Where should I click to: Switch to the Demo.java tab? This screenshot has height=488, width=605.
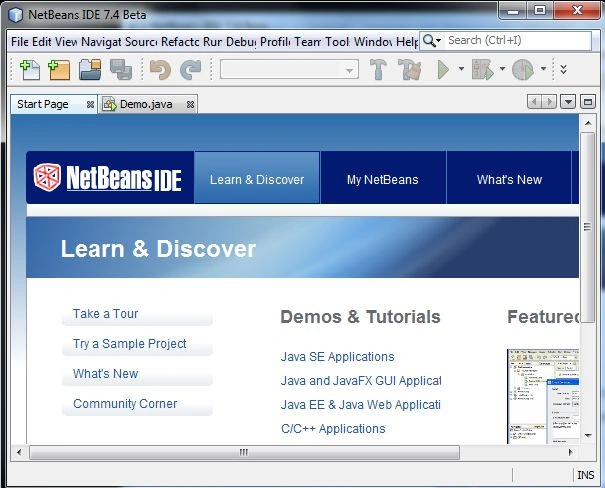point(148,104)
